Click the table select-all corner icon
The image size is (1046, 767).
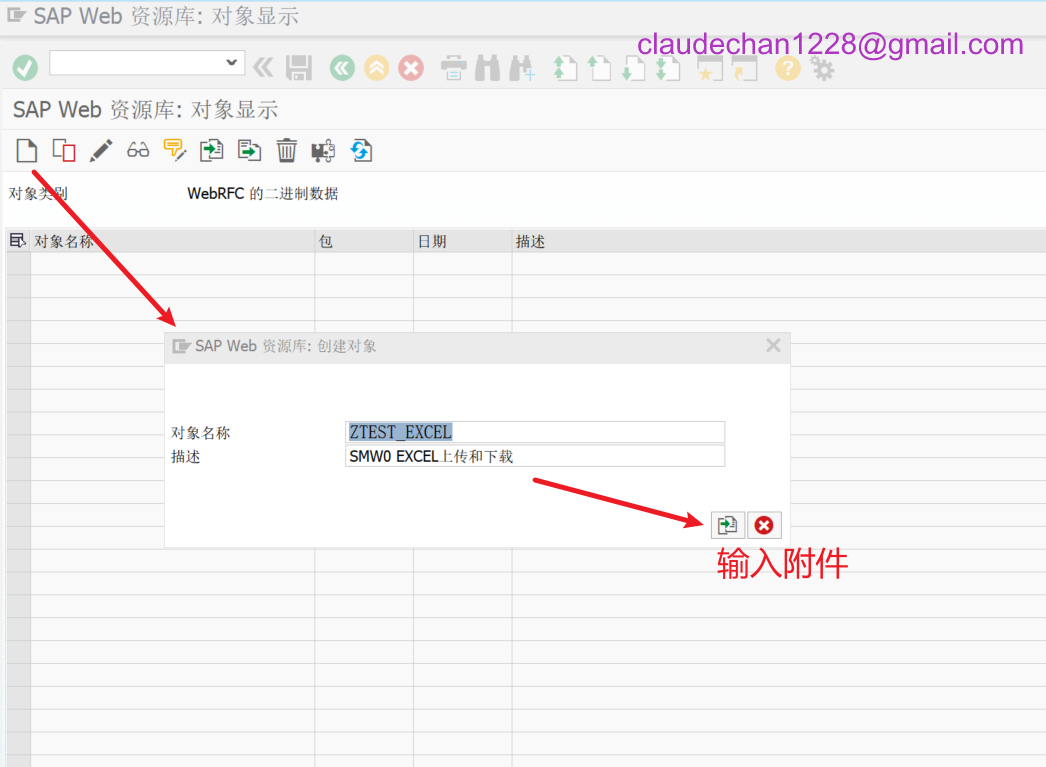[17, 241]
